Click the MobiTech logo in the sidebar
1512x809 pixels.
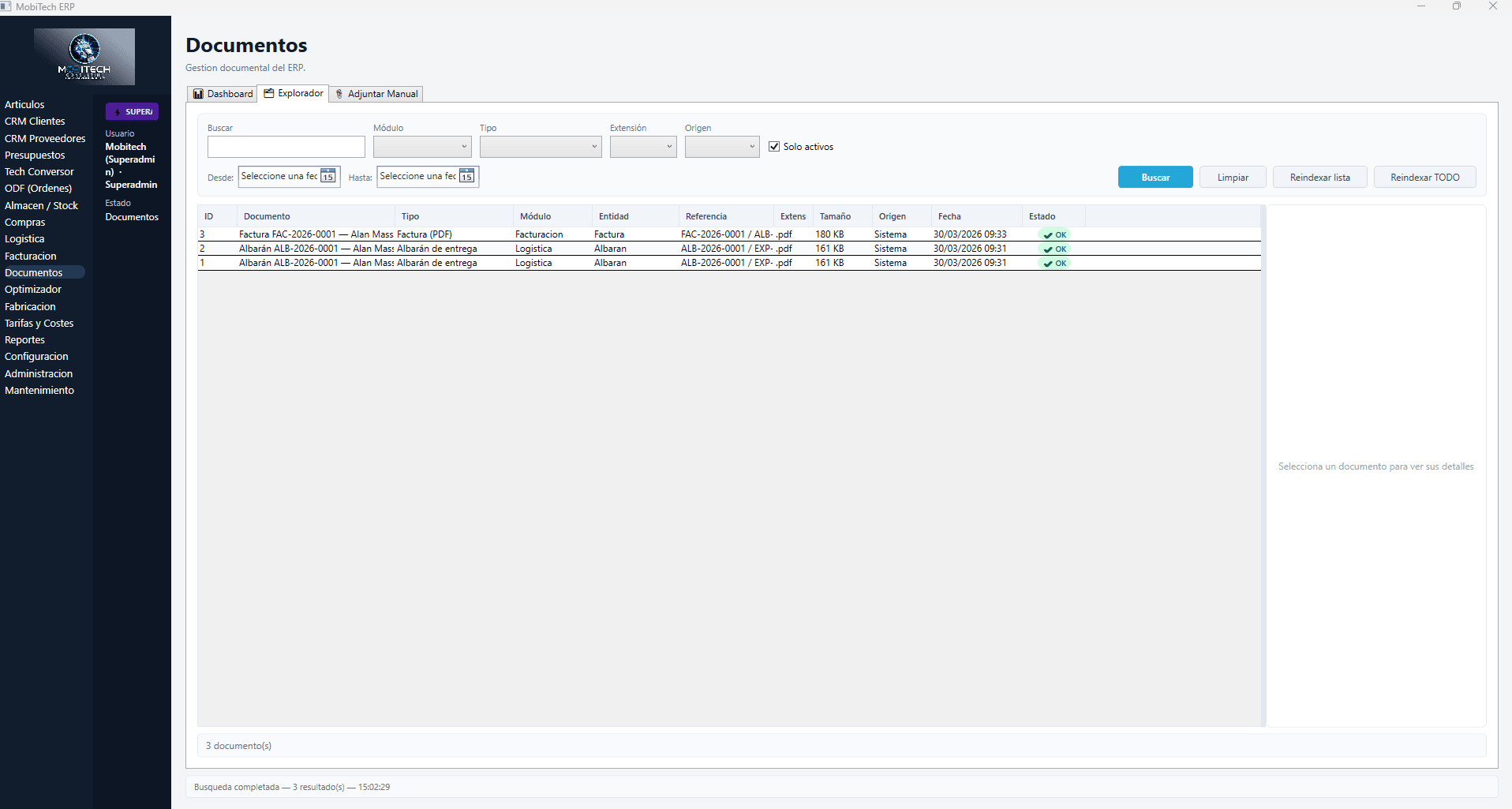click(84, 56)
